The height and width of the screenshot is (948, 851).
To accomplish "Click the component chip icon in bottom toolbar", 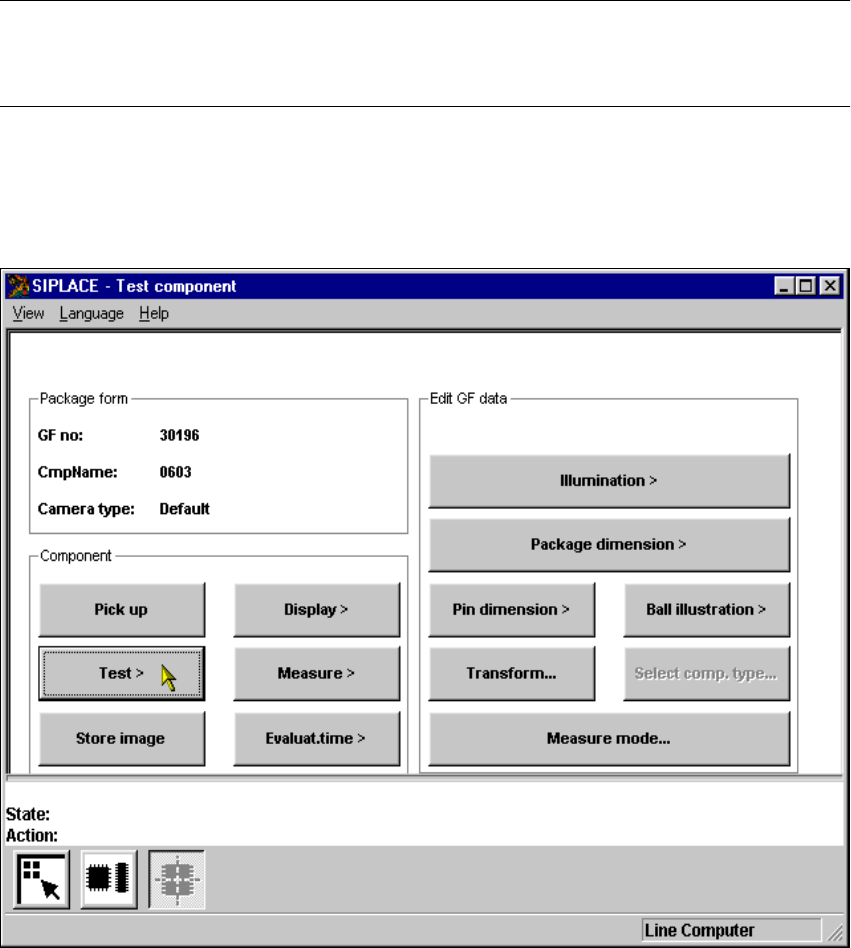I will [x=109, y=879].
